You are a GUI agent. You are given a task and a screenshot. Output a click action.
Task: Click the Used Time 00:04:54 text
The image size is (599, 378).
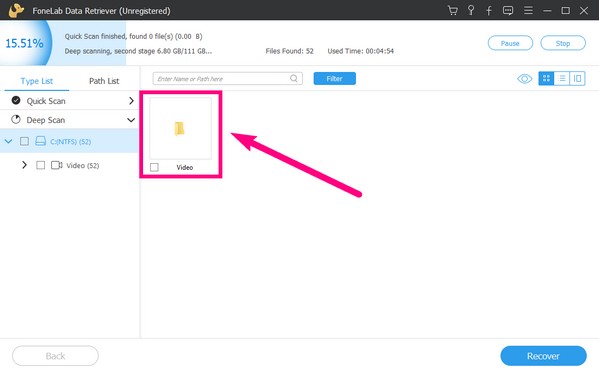pyautogui.click(x=360, y=51)
